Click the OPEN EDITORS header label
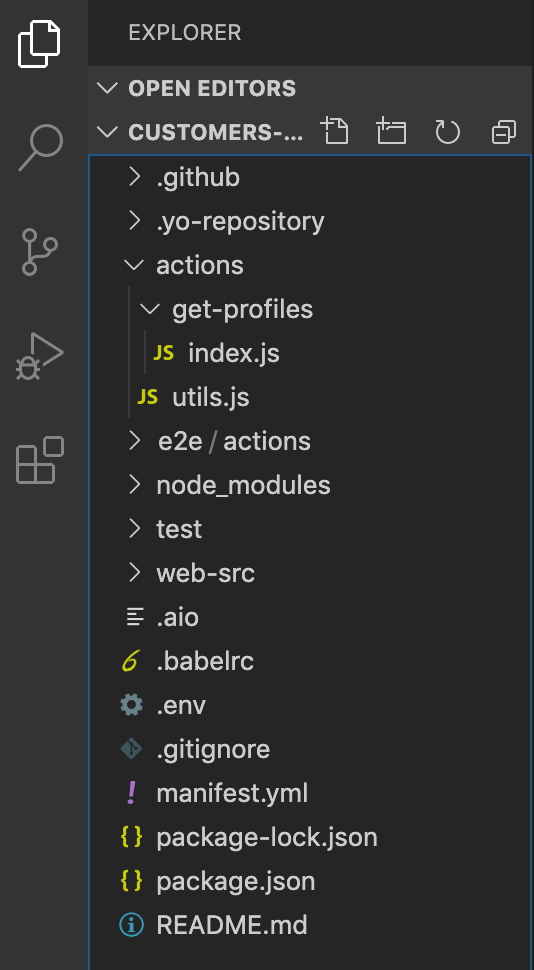Image resolution: width=534 pixels, height=970 pixels. (x=212, y=88)
